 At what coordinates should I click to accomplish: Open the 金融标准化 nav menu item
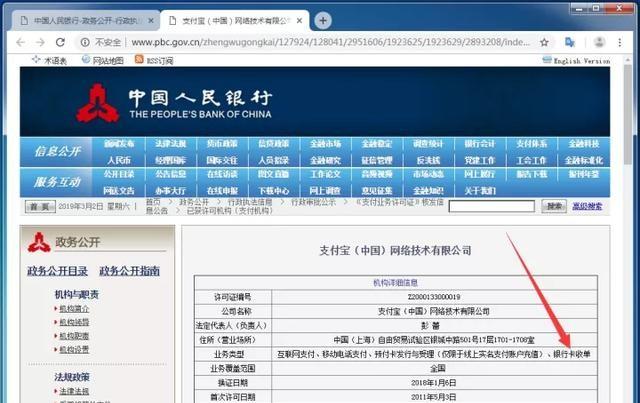click(x=584, y=160)
